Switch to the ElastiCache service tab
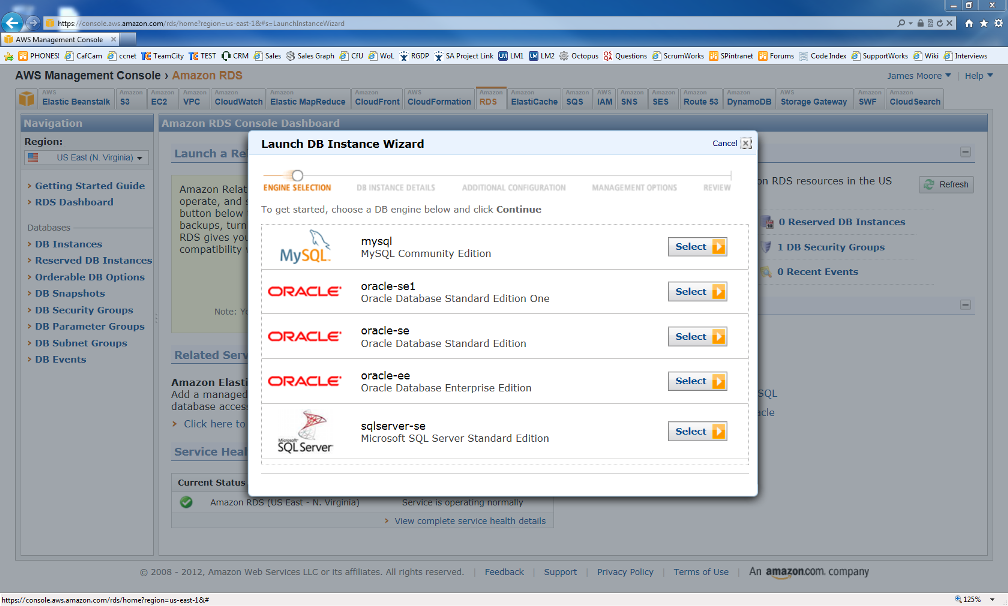Screen dimensions: 1008x606 pyautogui.click(x=534, y=99)
